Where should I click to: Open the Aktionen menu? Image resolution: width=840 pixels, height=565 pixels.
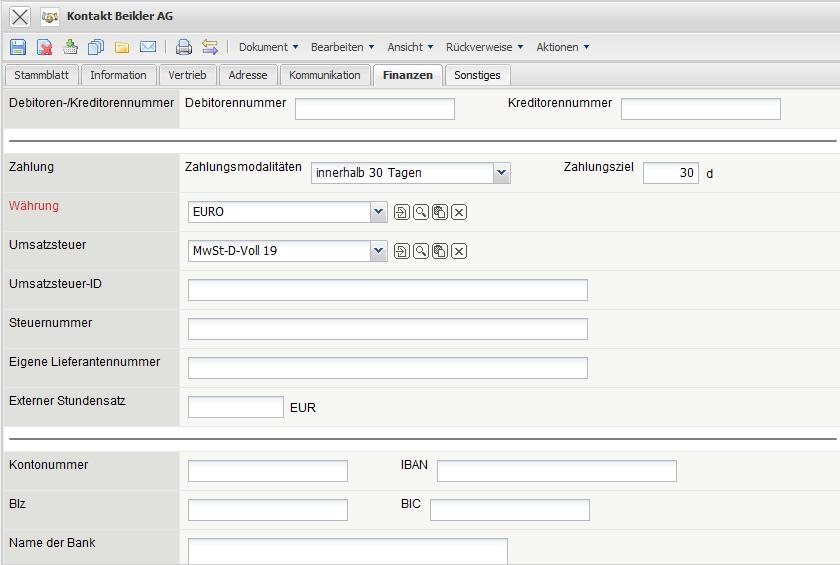(562, 47)
